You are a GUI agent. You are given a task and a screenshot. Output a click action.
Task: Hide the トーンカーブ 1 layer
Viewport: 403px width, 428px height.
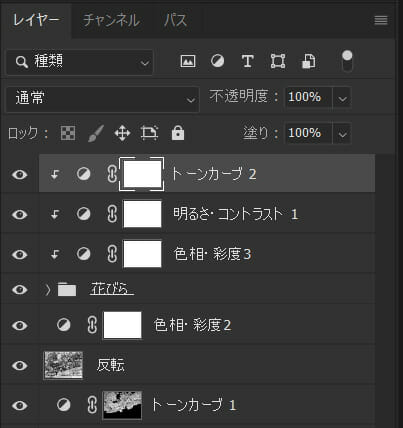[20, 405]
